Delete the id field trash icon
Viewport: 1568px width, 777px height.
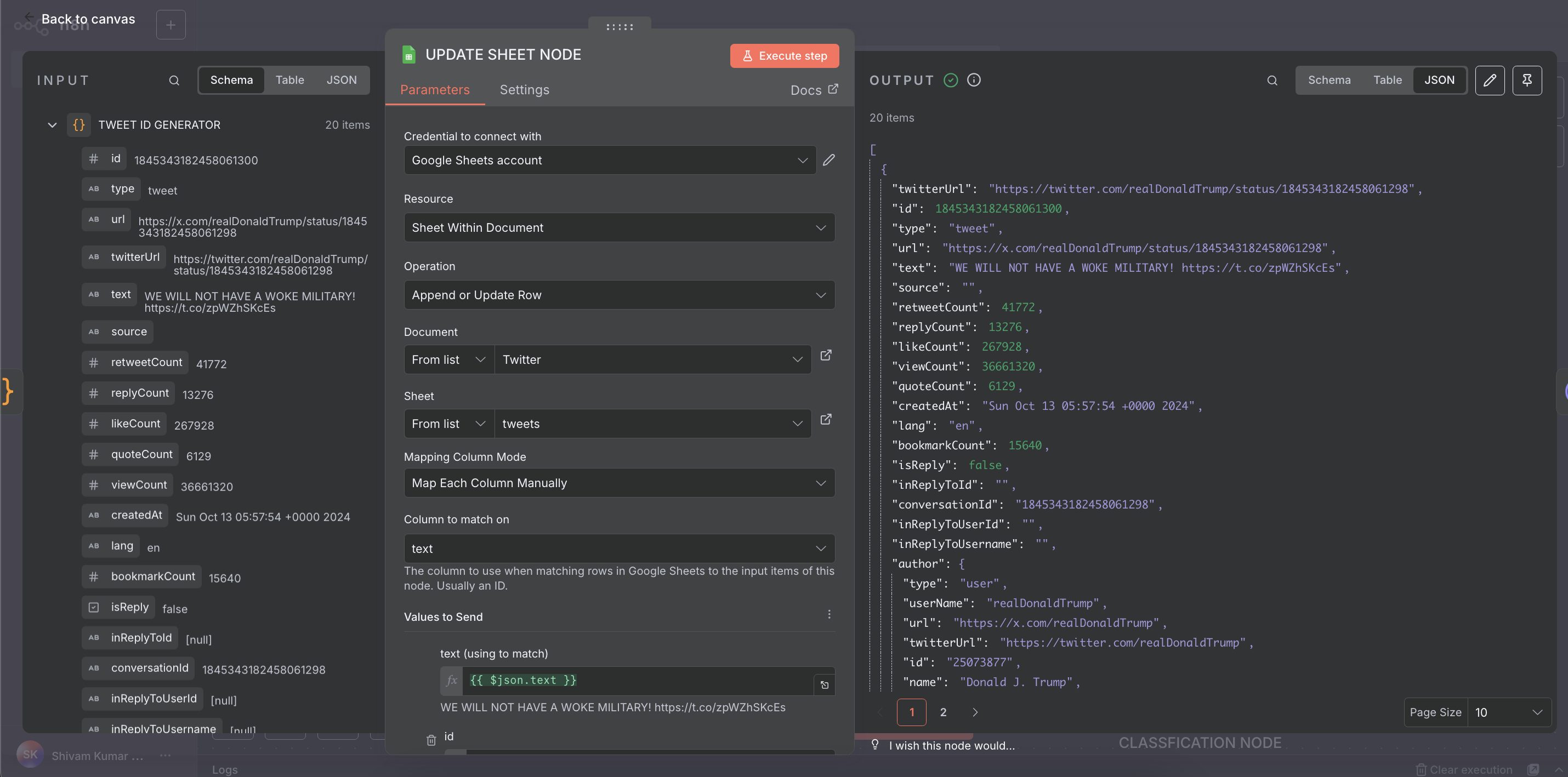(x=431, y=740)
